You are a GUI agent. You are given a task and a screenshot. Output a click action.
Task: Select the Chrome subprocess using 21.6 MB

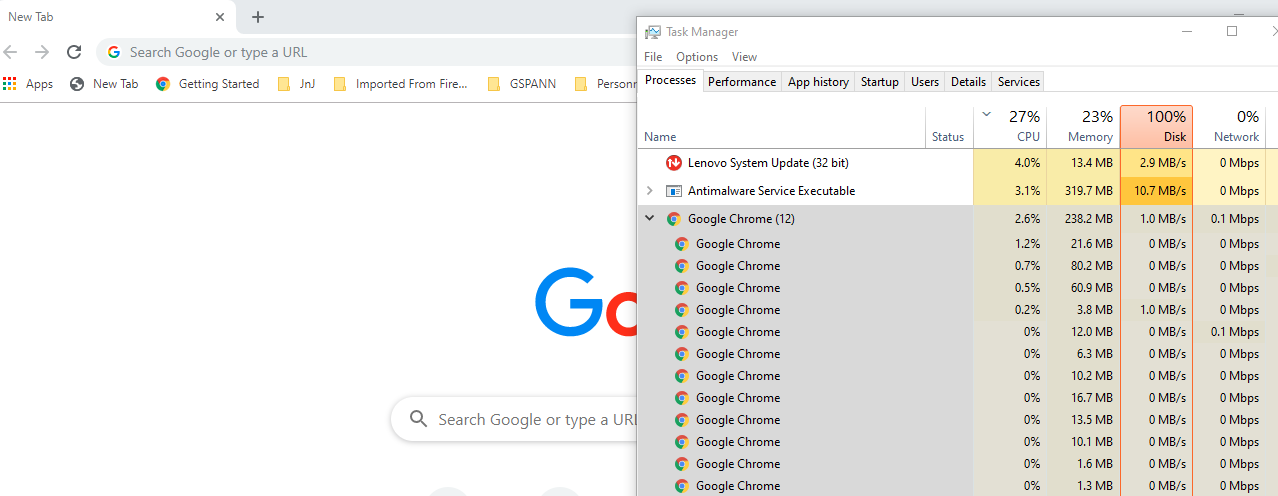coord(957,244)
